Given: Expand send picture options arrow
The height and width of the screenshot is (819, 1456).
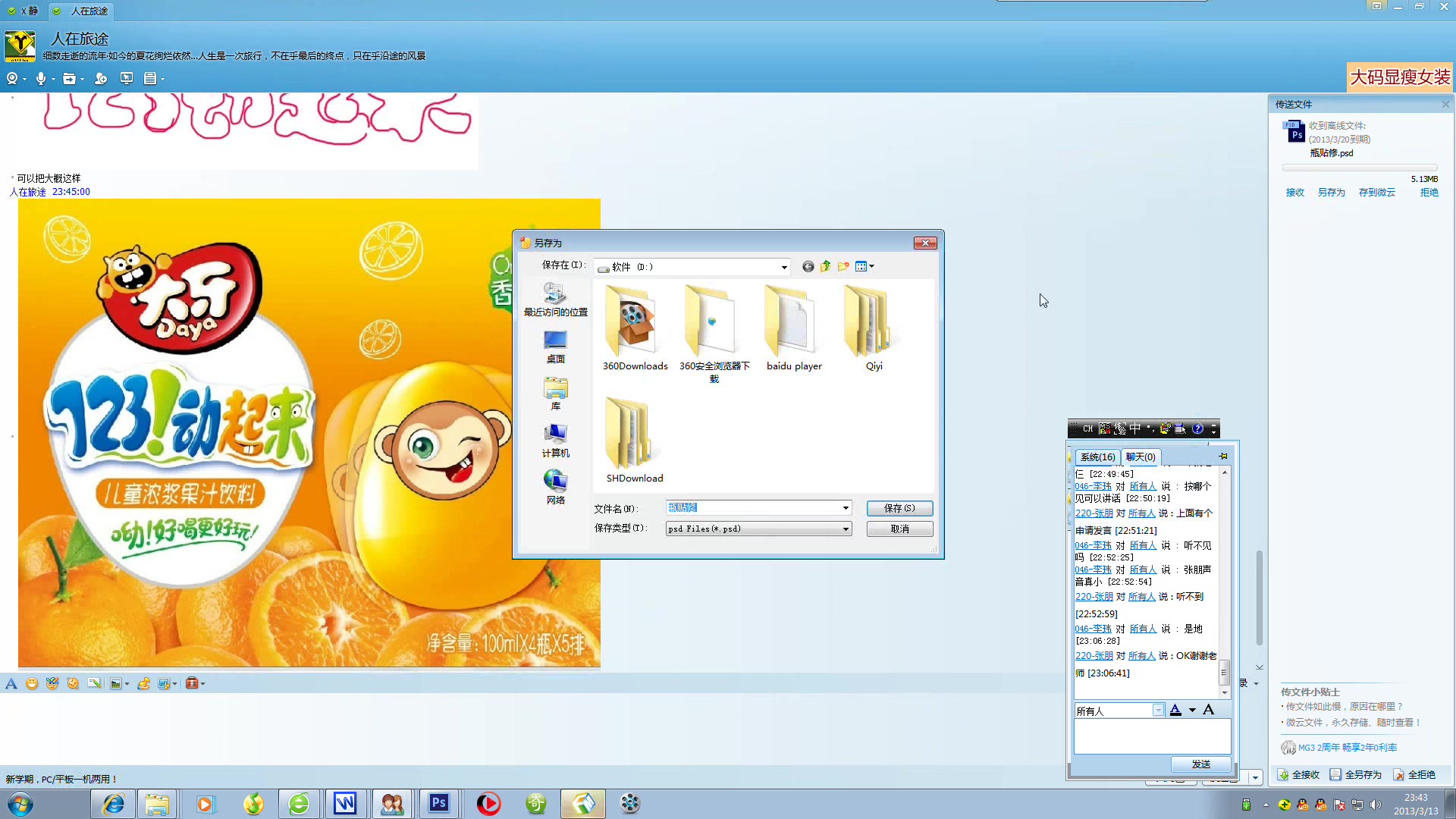Looking at the screenshot, I should coord(127,684).
